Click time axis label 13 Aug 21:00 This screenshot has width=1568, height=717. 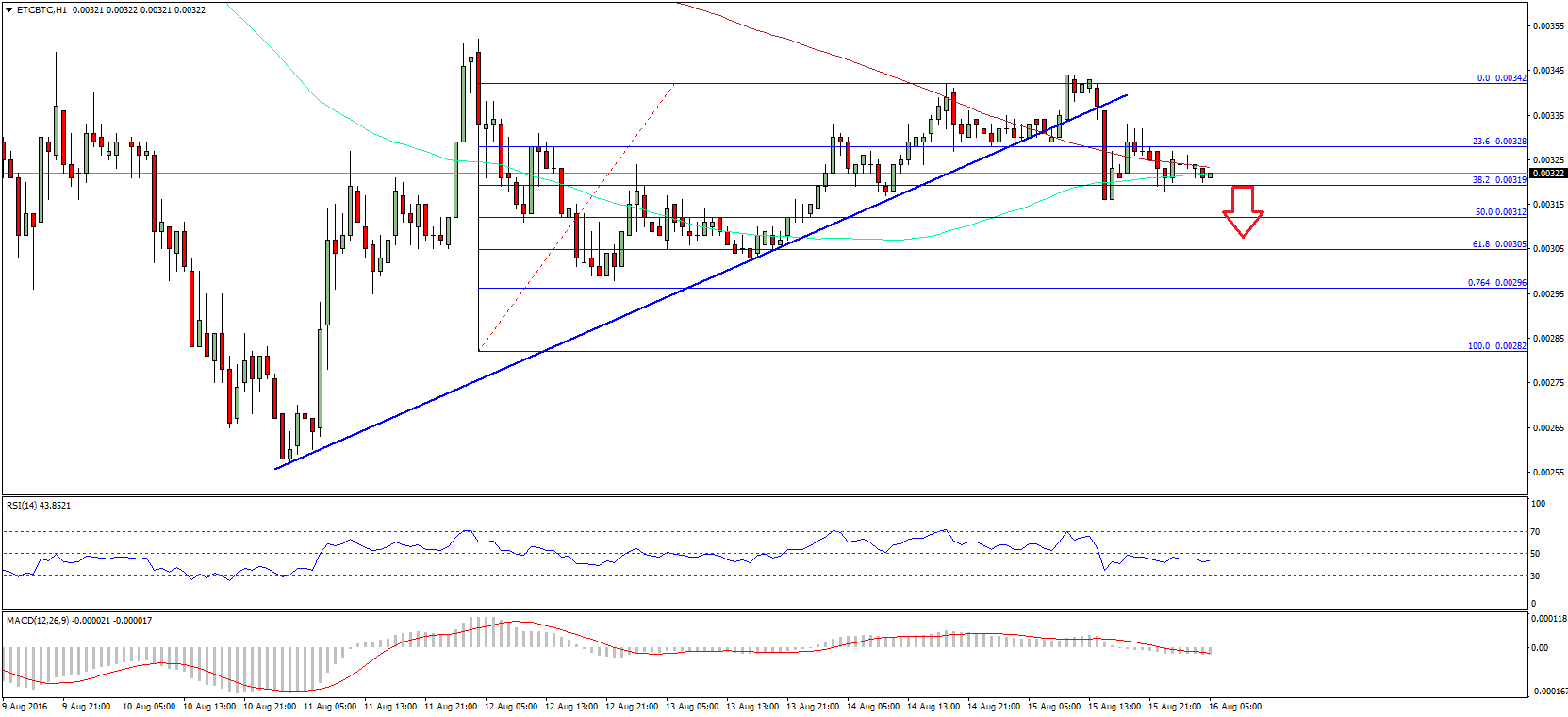click(x=813, y=707)
